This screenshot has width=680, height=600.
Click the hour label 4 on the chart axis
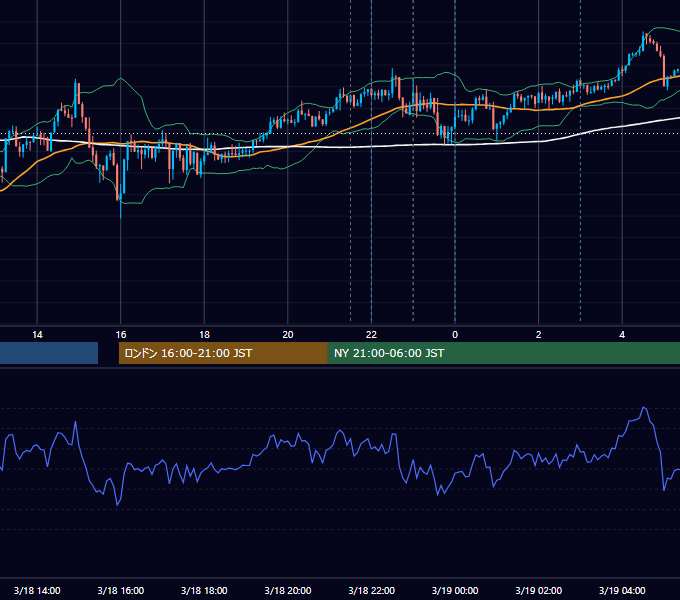click(x=622, y=335)
